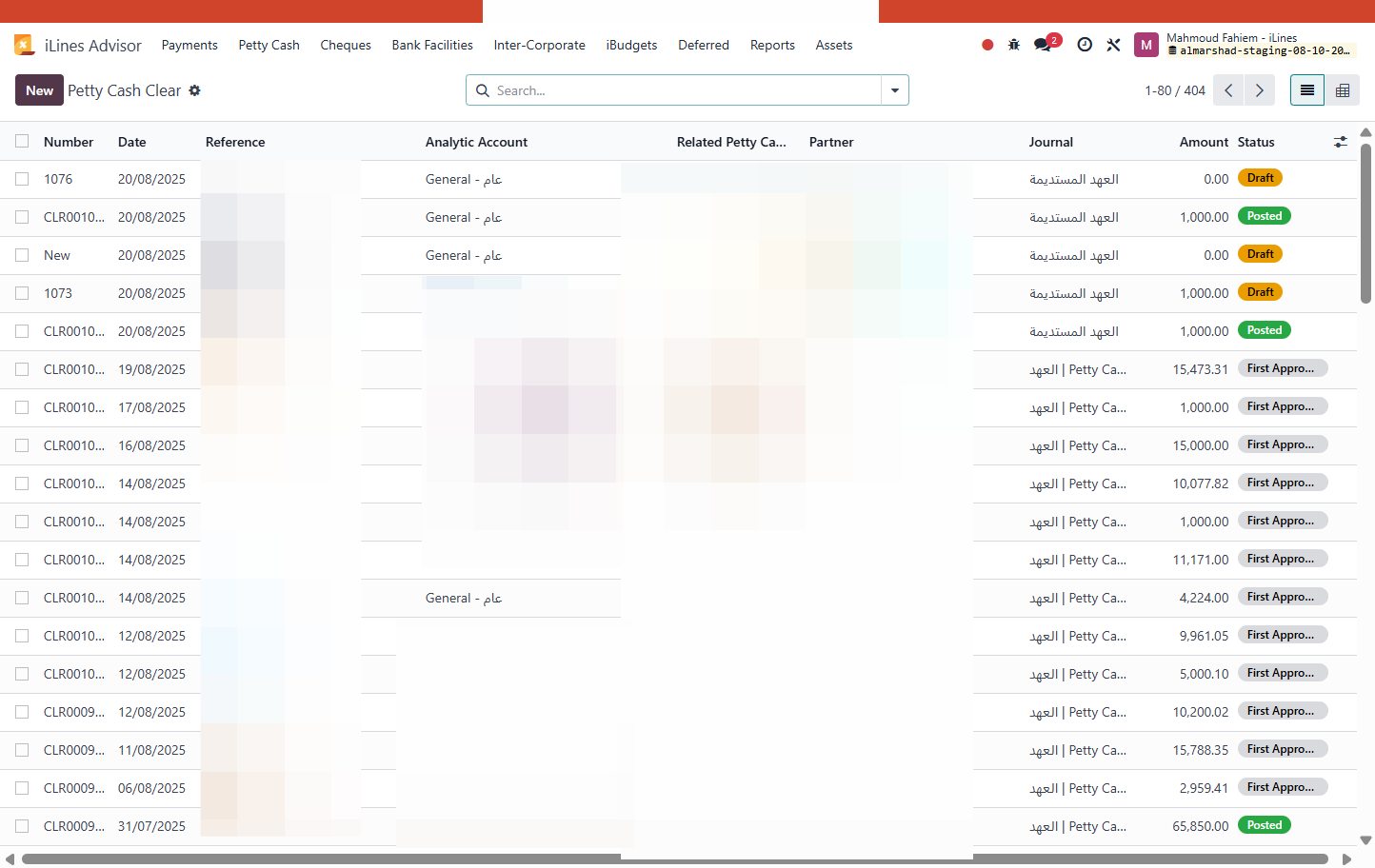
Task: Open the optional columns settings icon
Action: [x=1341, y=142]
